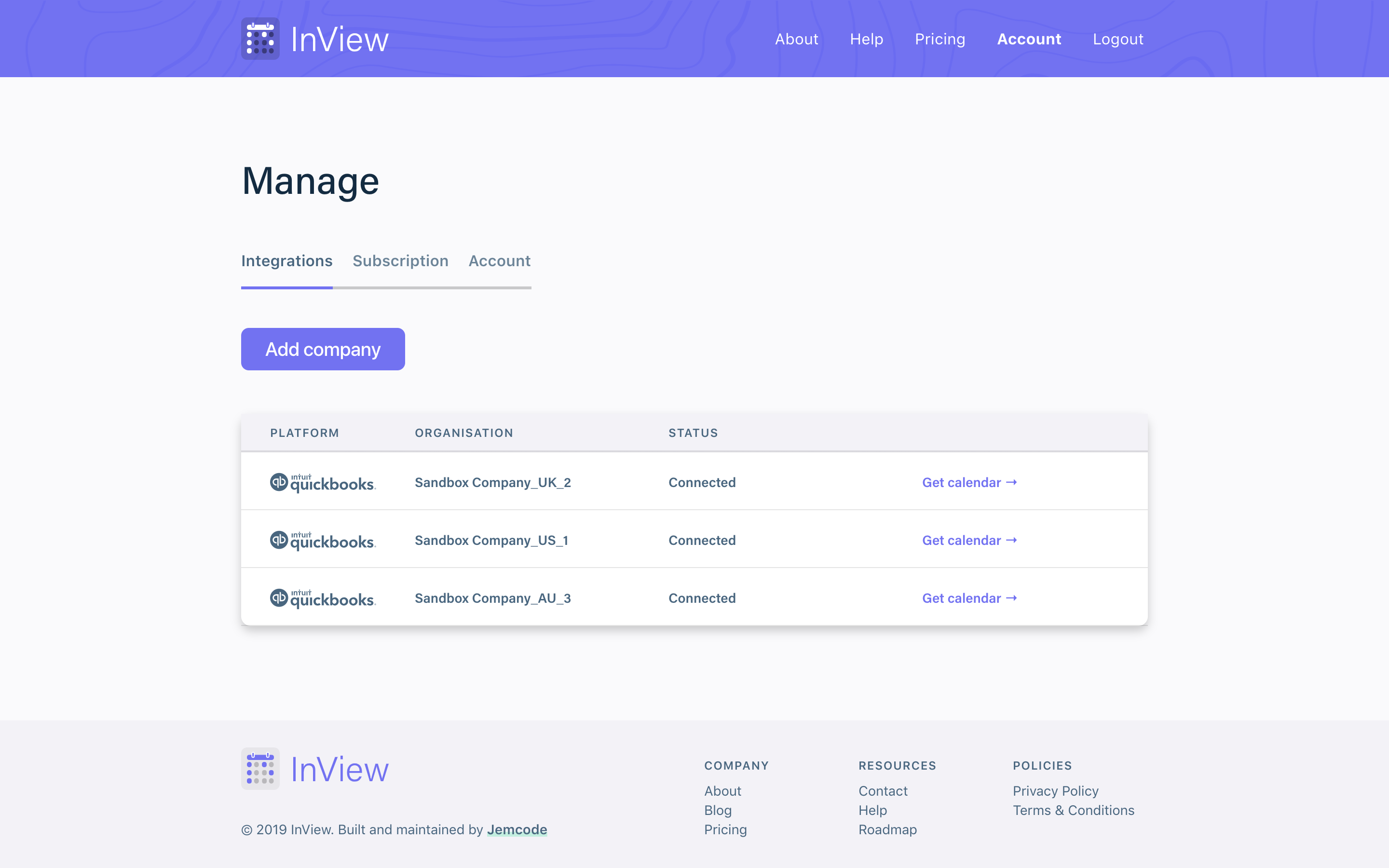The image size is (1389, 868).
Task: Switch to the Subscription tab
Action: point(400,261)
